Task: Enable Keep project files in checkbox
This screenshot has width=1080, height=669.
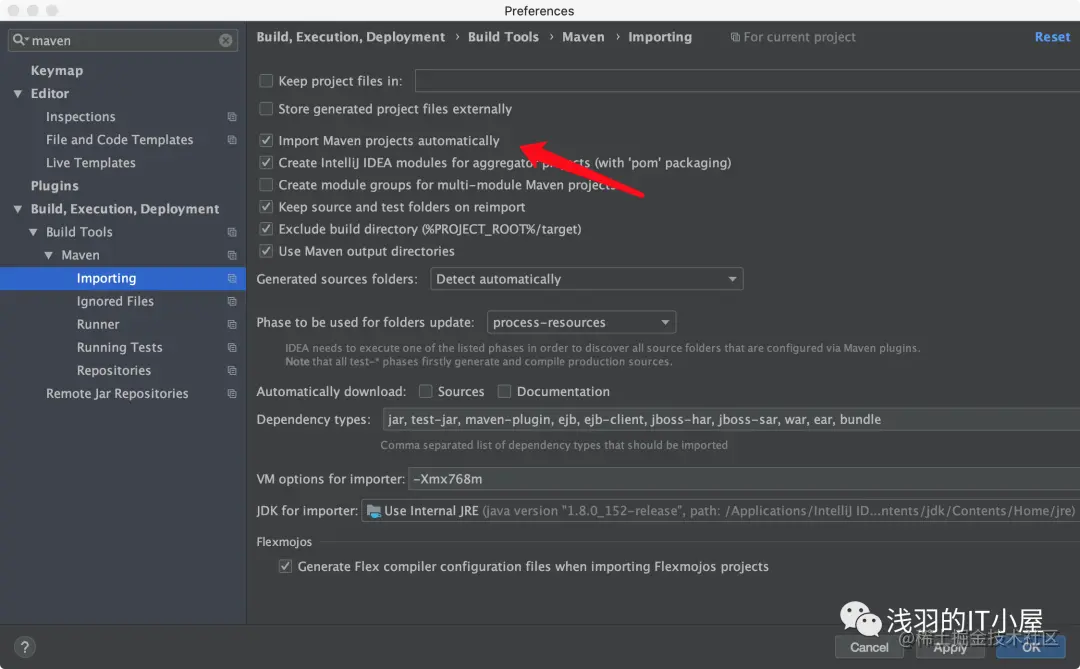Action: pyautogui.click(x=266, y=81)
